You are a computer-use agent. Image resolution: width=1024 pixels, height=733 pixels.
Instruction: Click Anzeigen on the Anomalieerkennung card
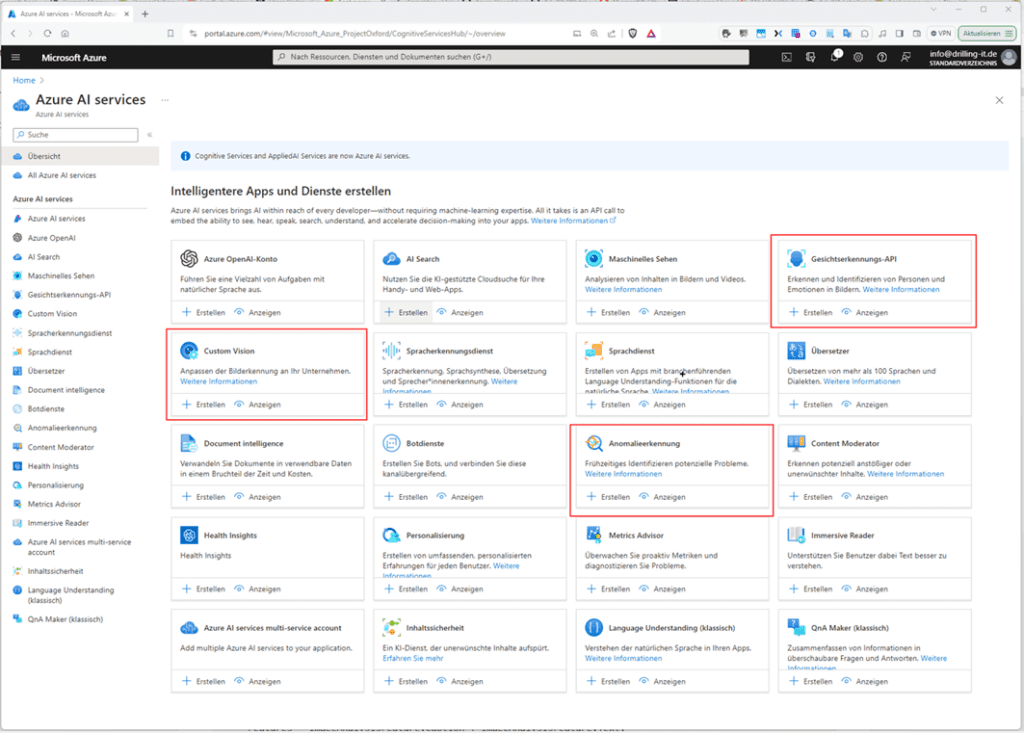(x=662, y=497)
